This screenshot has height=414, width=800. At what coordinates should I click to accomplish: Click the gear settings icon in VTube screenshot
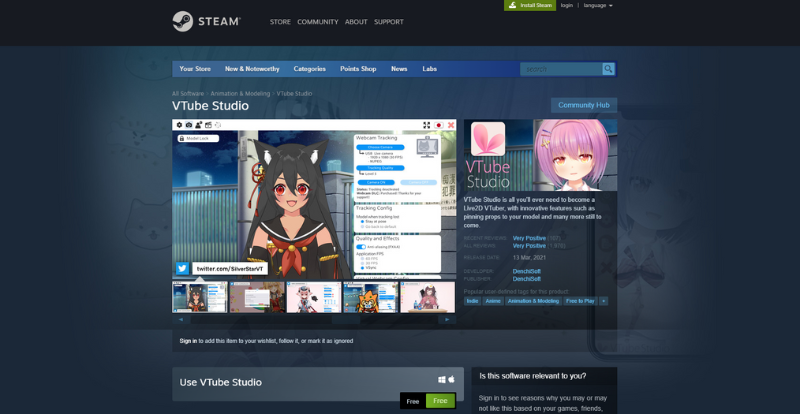tap(180, 125)
